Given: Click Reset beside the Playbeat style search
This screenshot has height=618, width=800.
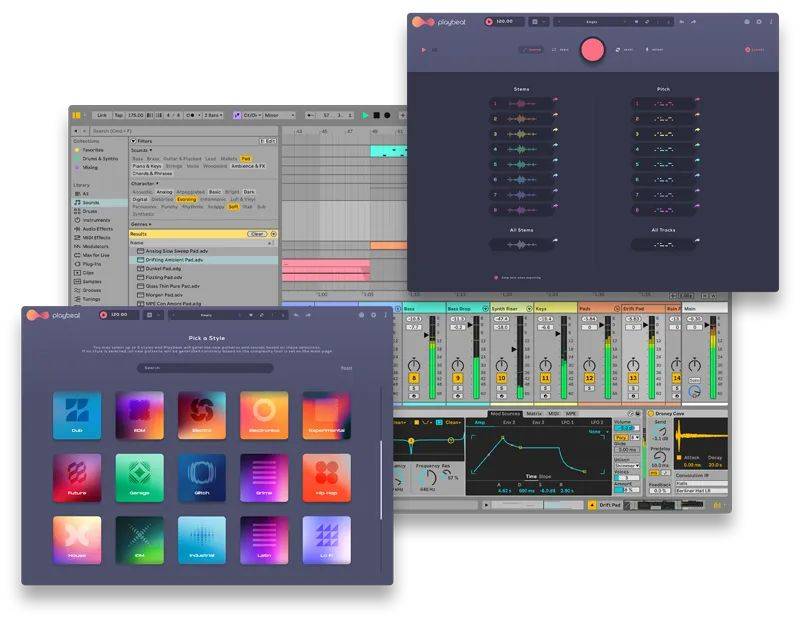Looking at the screenshot, I should pos(346,368).
